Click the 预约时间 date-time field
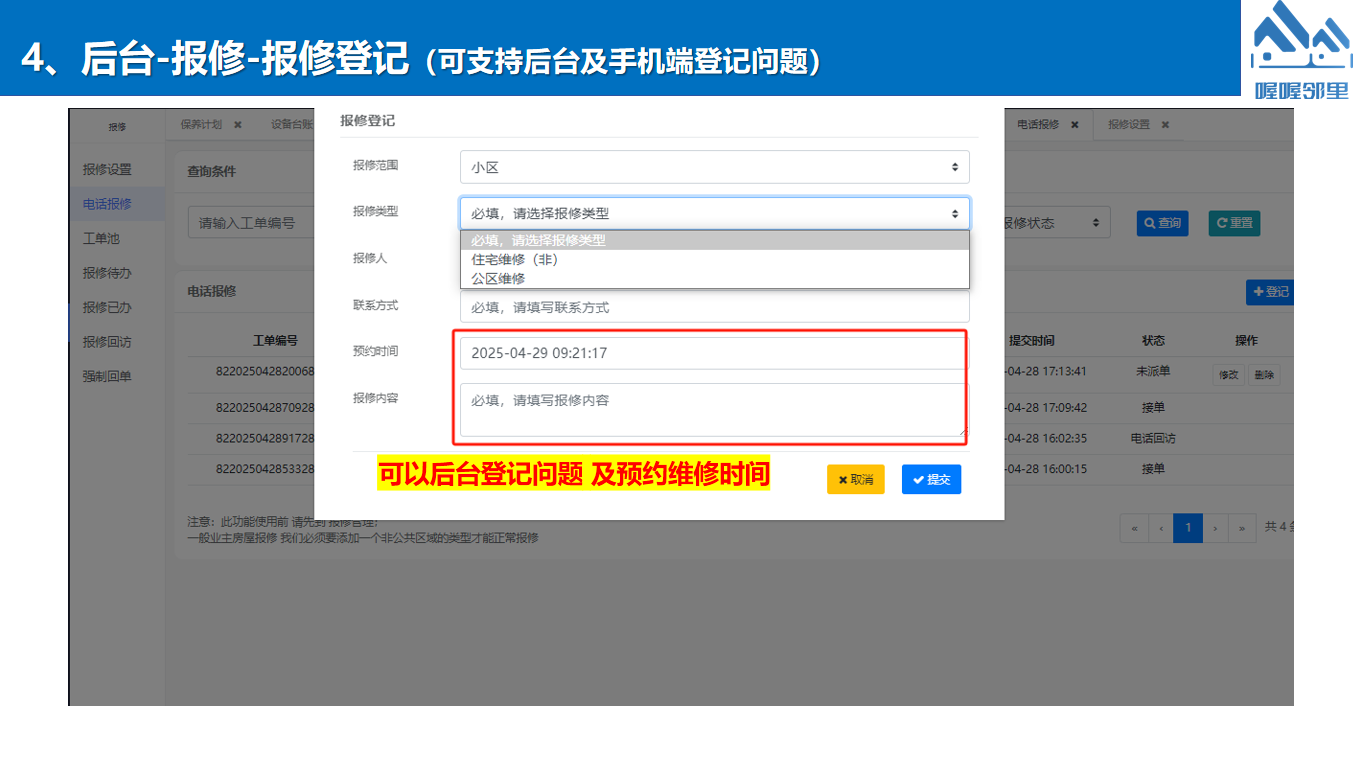The width and height of the screenshot is (1359, 768). (x=714, y=353)
